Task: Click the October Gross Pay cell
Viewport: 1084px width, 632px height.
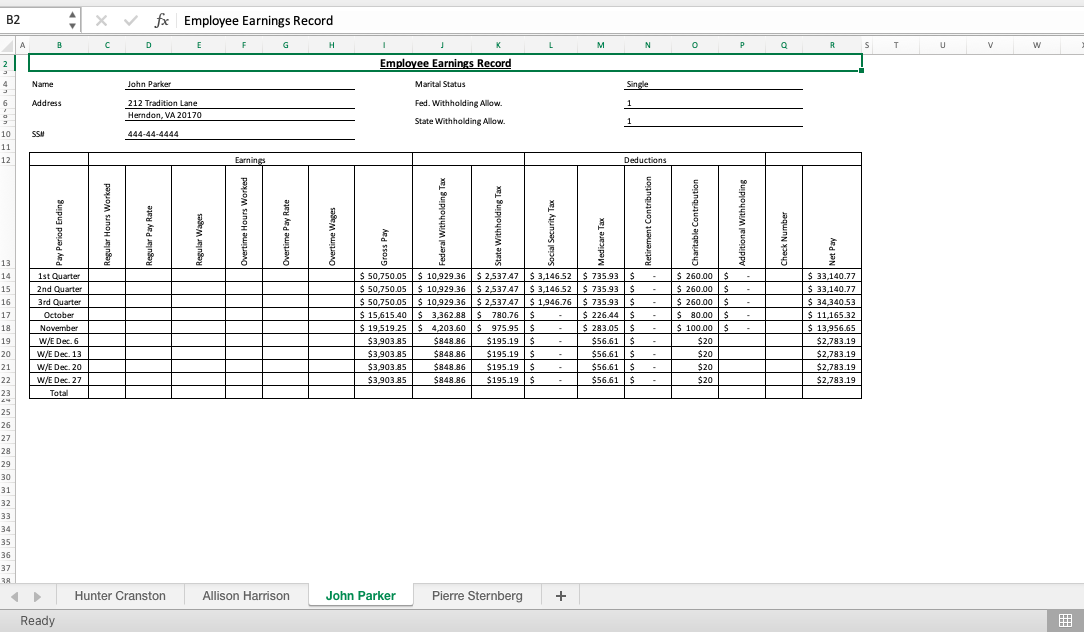Action: 384,314
